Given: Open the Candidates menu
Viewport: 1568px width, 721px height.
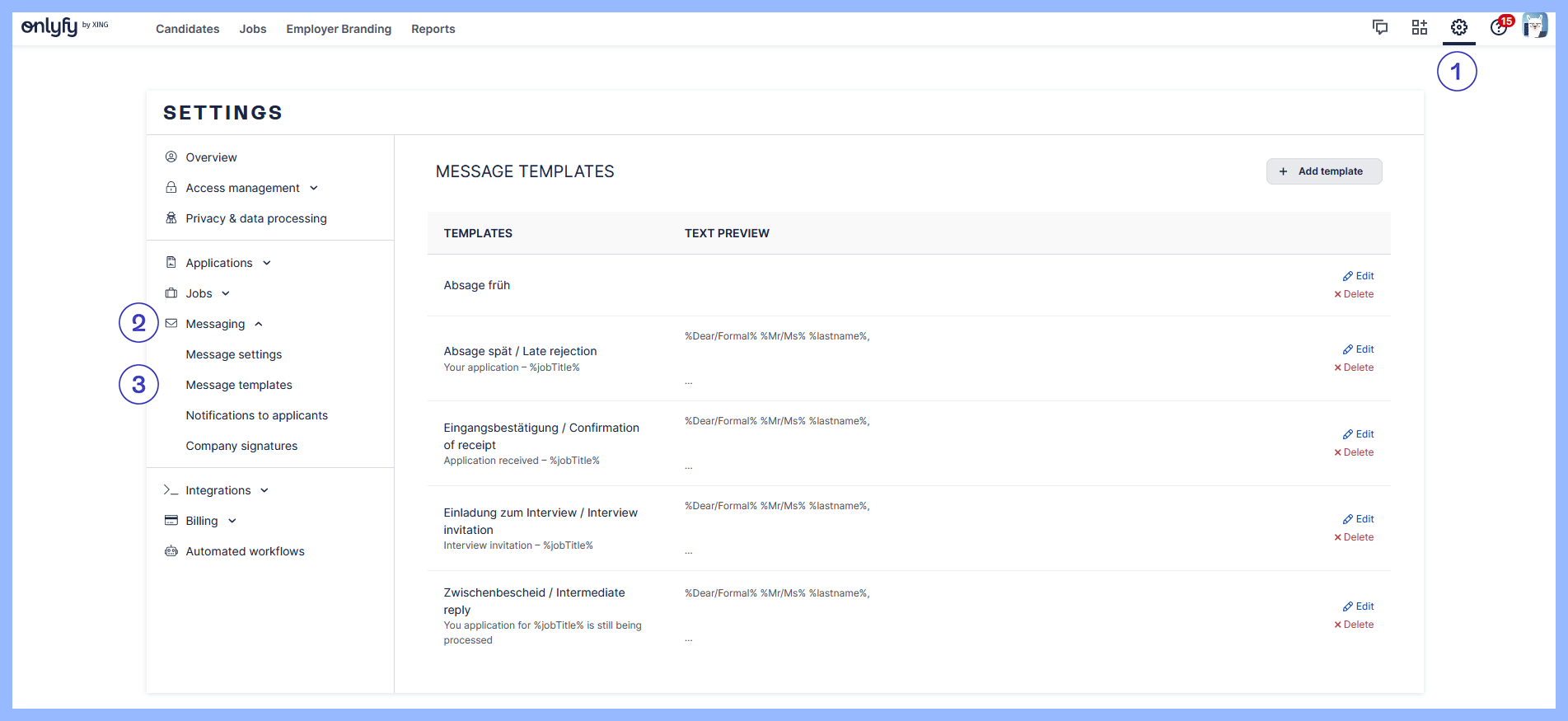Looking at the screenshot, I should tap(187, 29).
